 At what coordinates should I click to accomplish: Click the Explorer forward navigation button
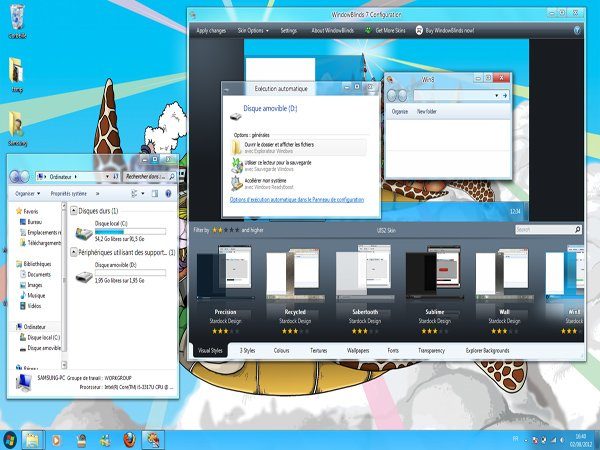tap(24, 176)
